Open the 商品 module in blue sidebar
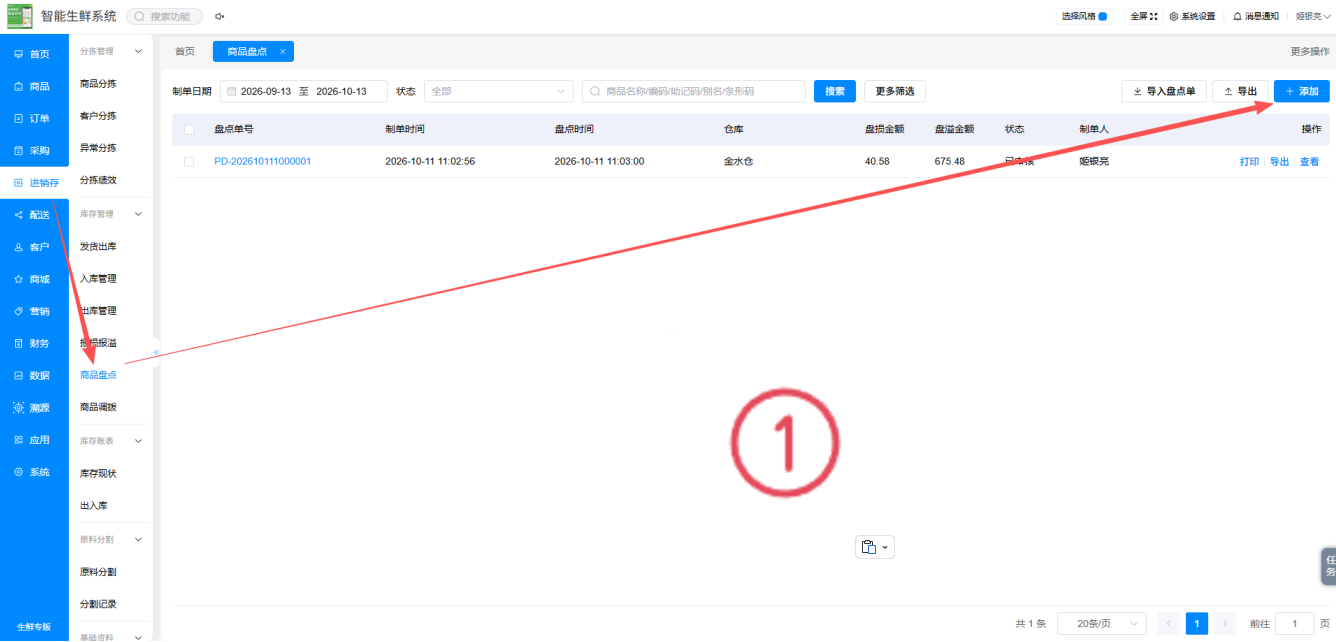1336x642 pixels. point(34,86)
